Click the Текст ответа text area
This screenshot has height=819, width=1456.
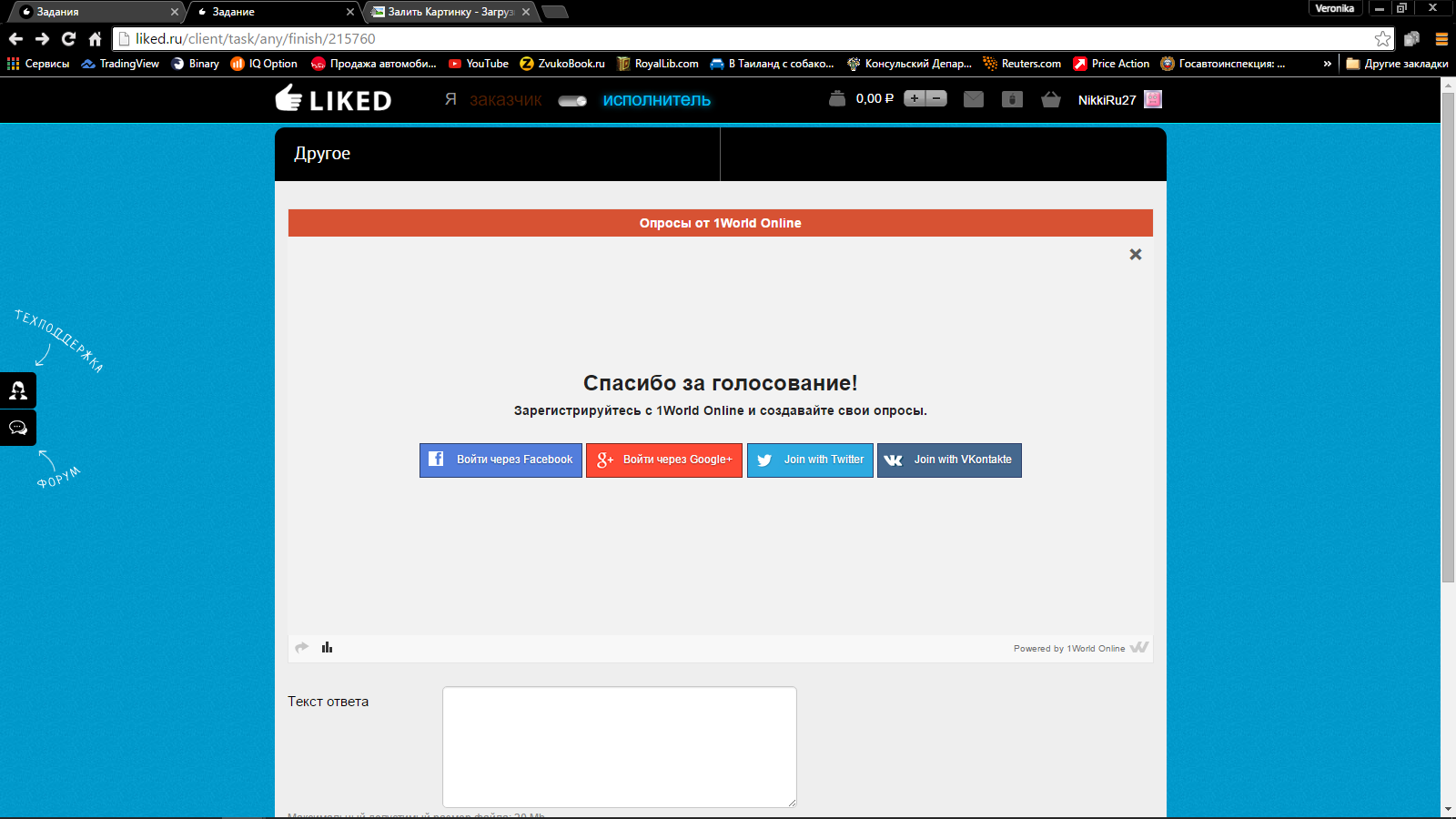[620, 747]
